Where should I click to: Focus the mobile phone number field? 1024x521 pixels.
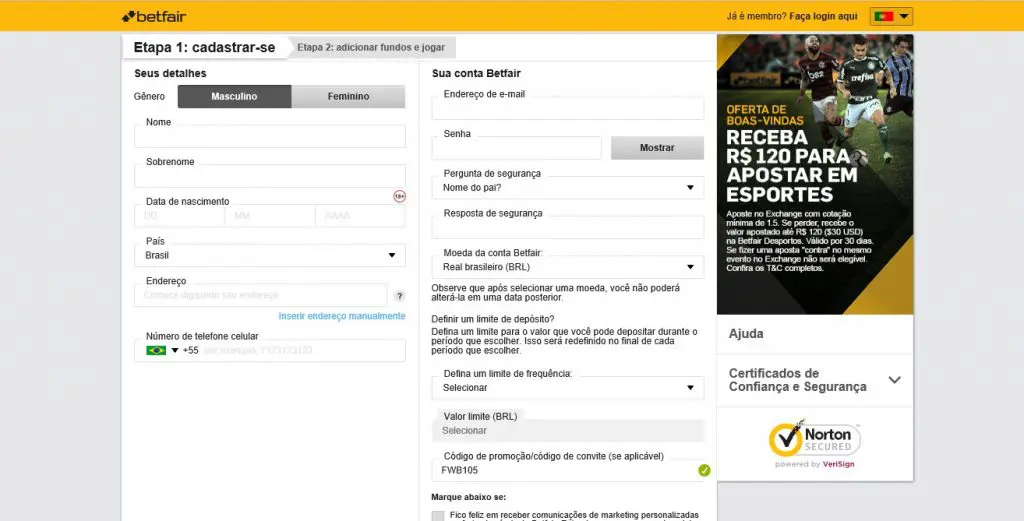pyautogui.click(x=303, y=351)
